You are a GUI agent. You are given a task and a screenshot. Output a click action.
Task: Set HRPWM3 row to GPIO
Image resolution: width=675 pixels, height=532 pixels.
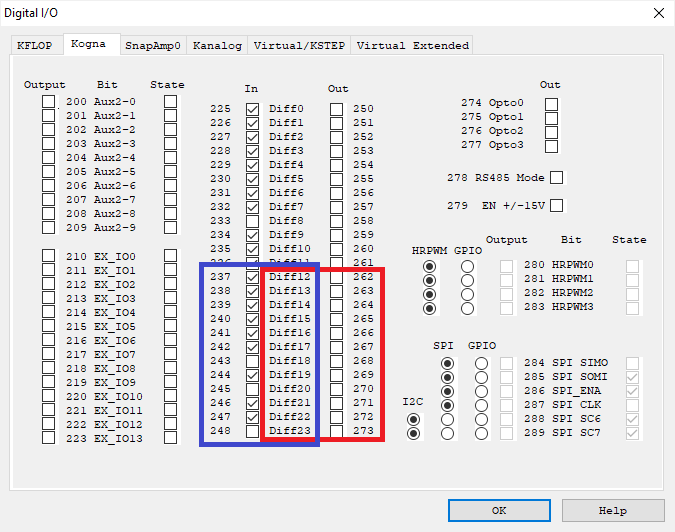467,308
